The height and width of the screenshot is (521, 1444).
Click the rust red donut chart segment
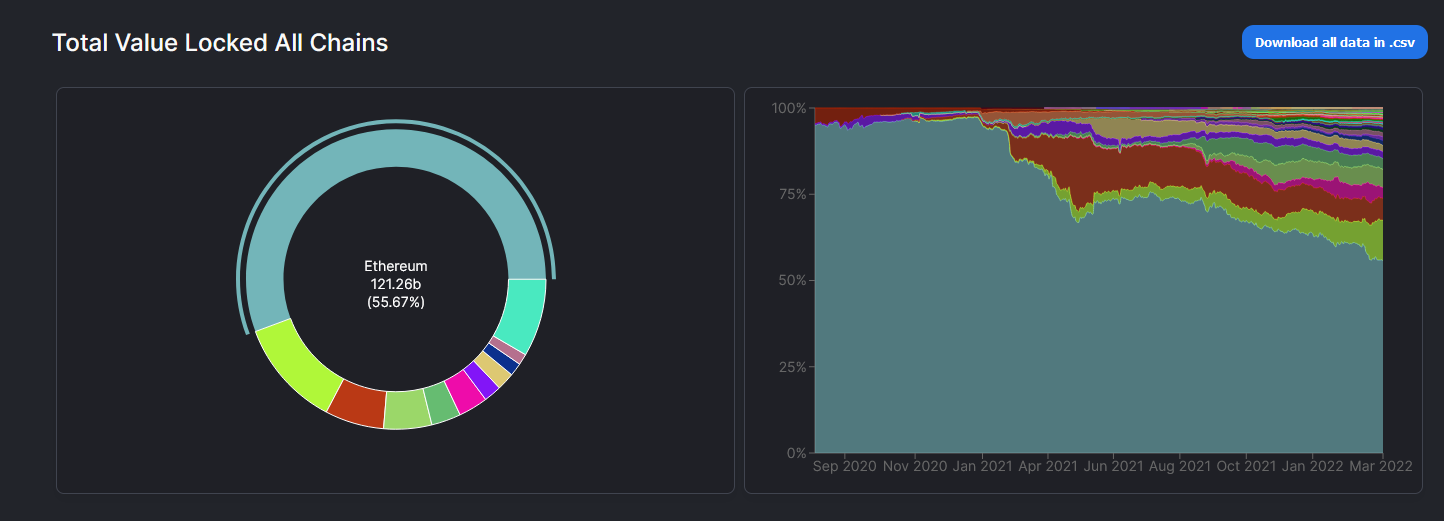pyautogui.click(x=358, y=404)
